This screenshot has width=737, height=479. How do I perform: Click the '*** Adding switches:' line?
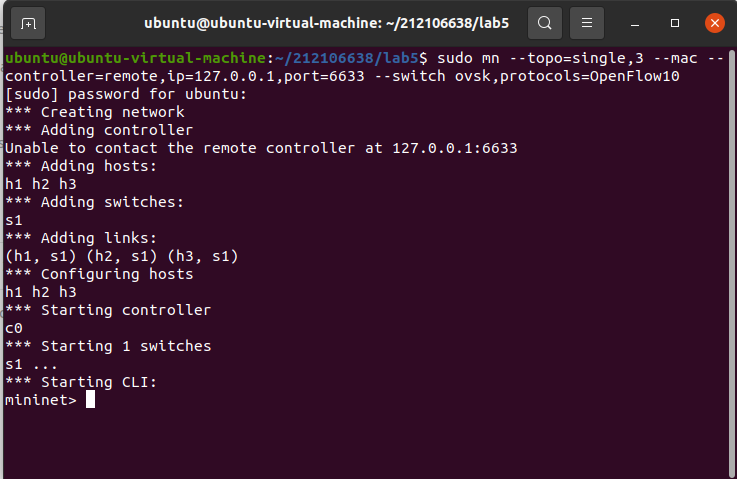pos(94,202)
